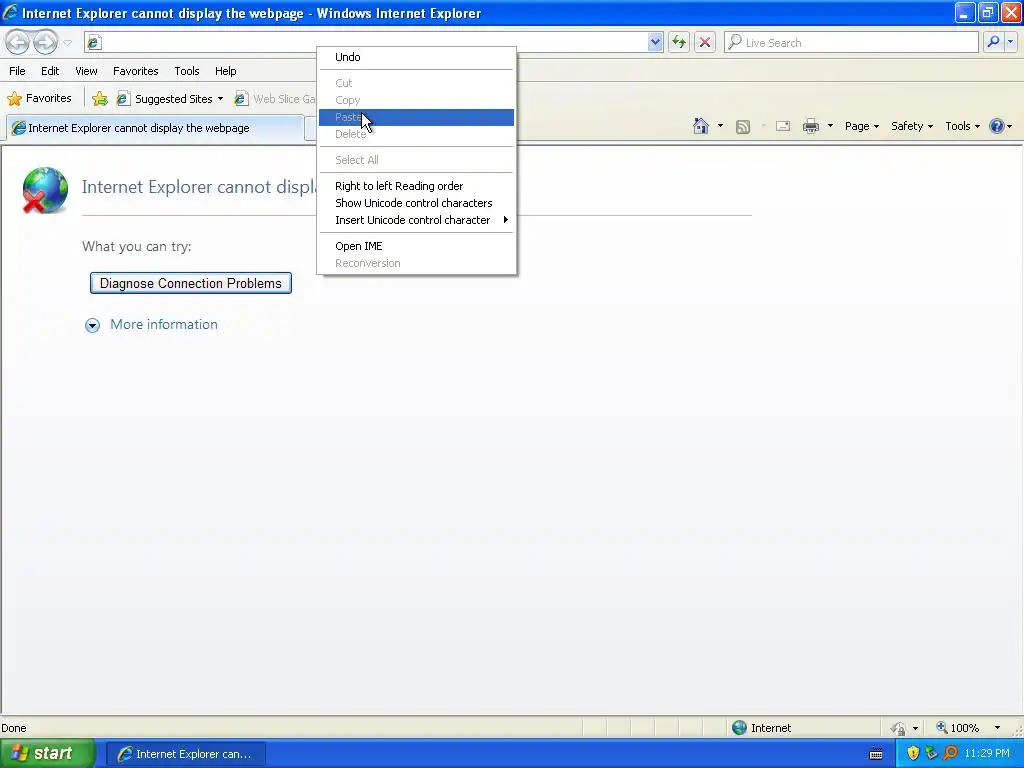This screenshot has width=1024, height=768.
Task: Open the Favorites menu in menu bar
Action: [x=135, y=71]
